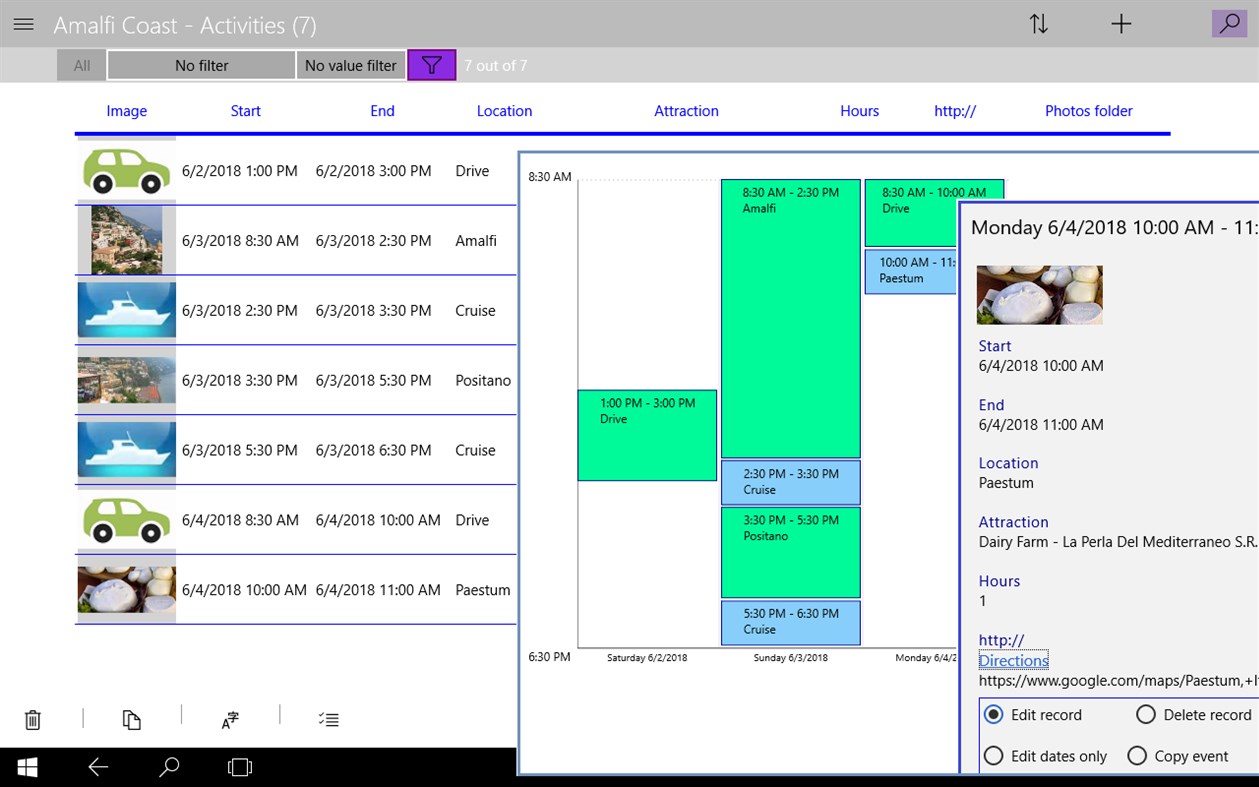Open the translate text tool
Screen dimensions: 1259x787
click(x=229, y=719)
